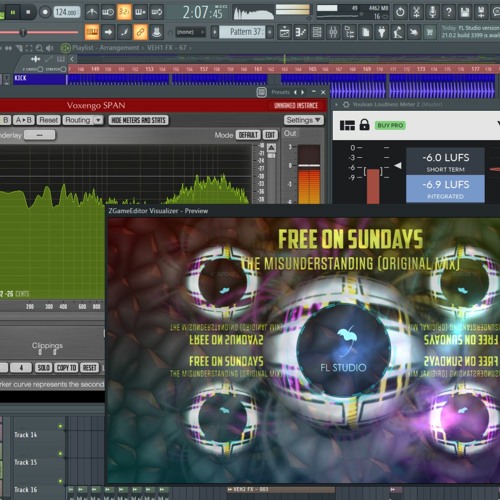This screenshot has width=500, height=500.
Task: Click the audio editor scissors icon
Action: (x=416, y=12)
